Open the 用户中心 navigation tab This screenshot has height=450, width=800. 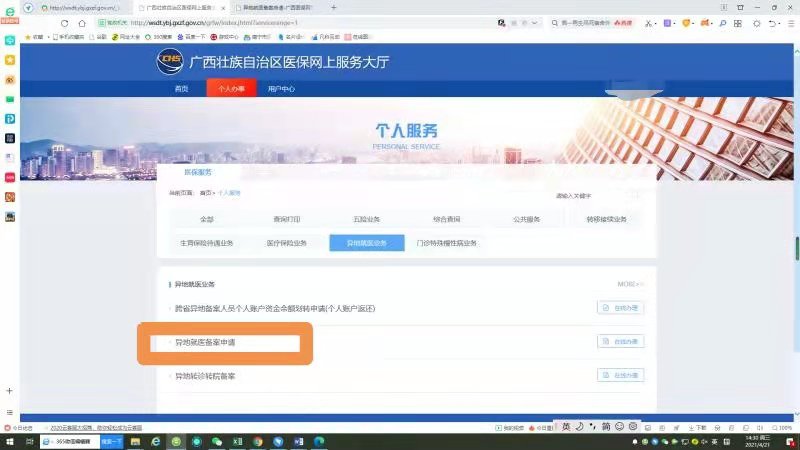tap(281, 89)
